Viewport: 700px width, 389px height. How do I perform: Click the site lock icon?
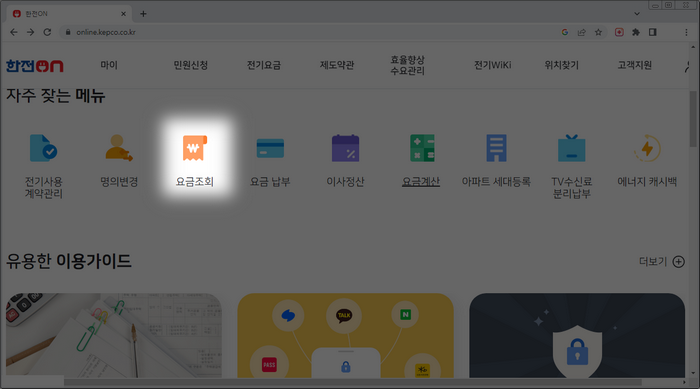[68, 32]
